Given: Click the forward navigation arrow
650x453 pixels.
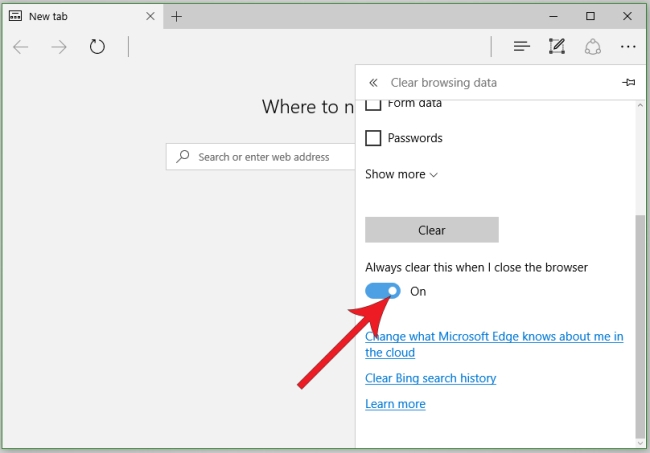Looking at the screenshot, I should (59, 47).
